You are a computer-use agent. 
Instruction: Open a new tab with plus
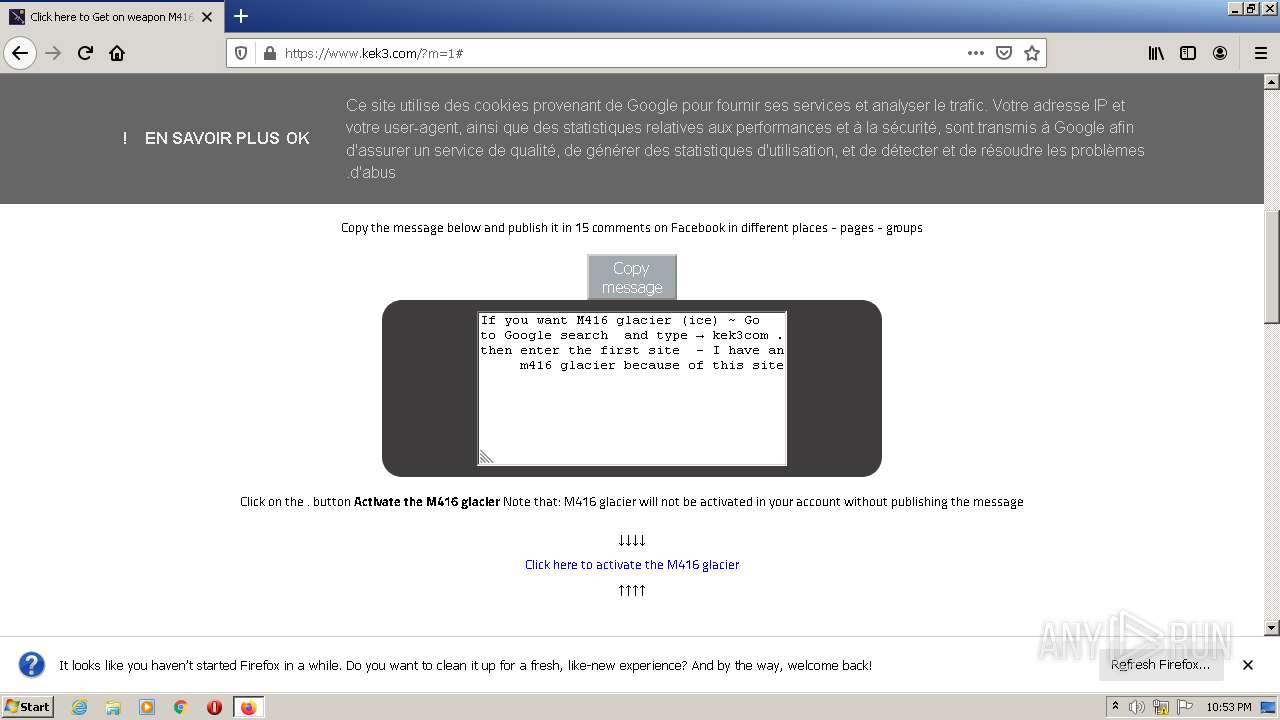point(240,16)
